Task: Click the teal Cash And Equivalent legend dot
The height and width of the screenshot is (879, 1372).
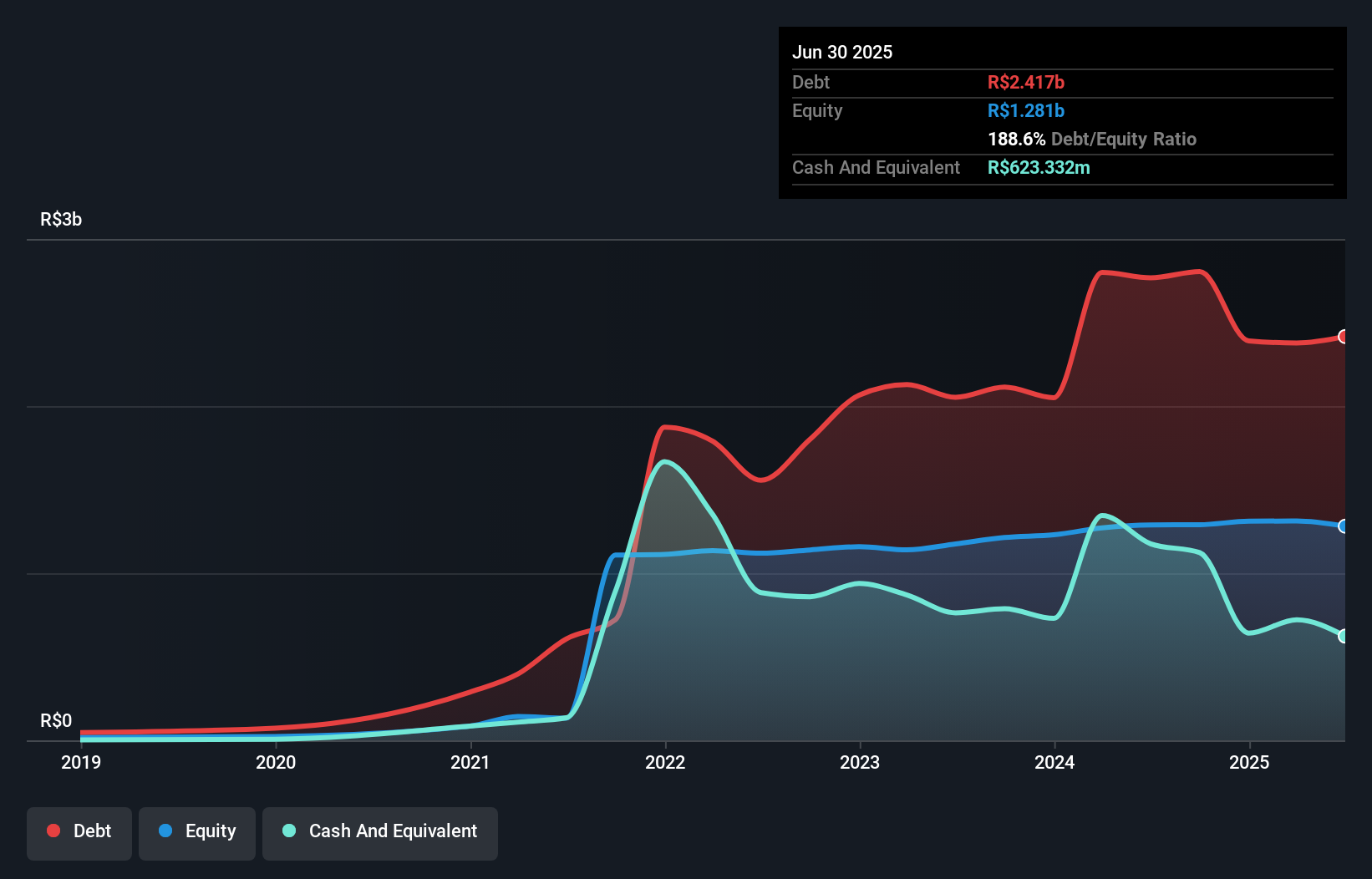Action: [288, 831]
